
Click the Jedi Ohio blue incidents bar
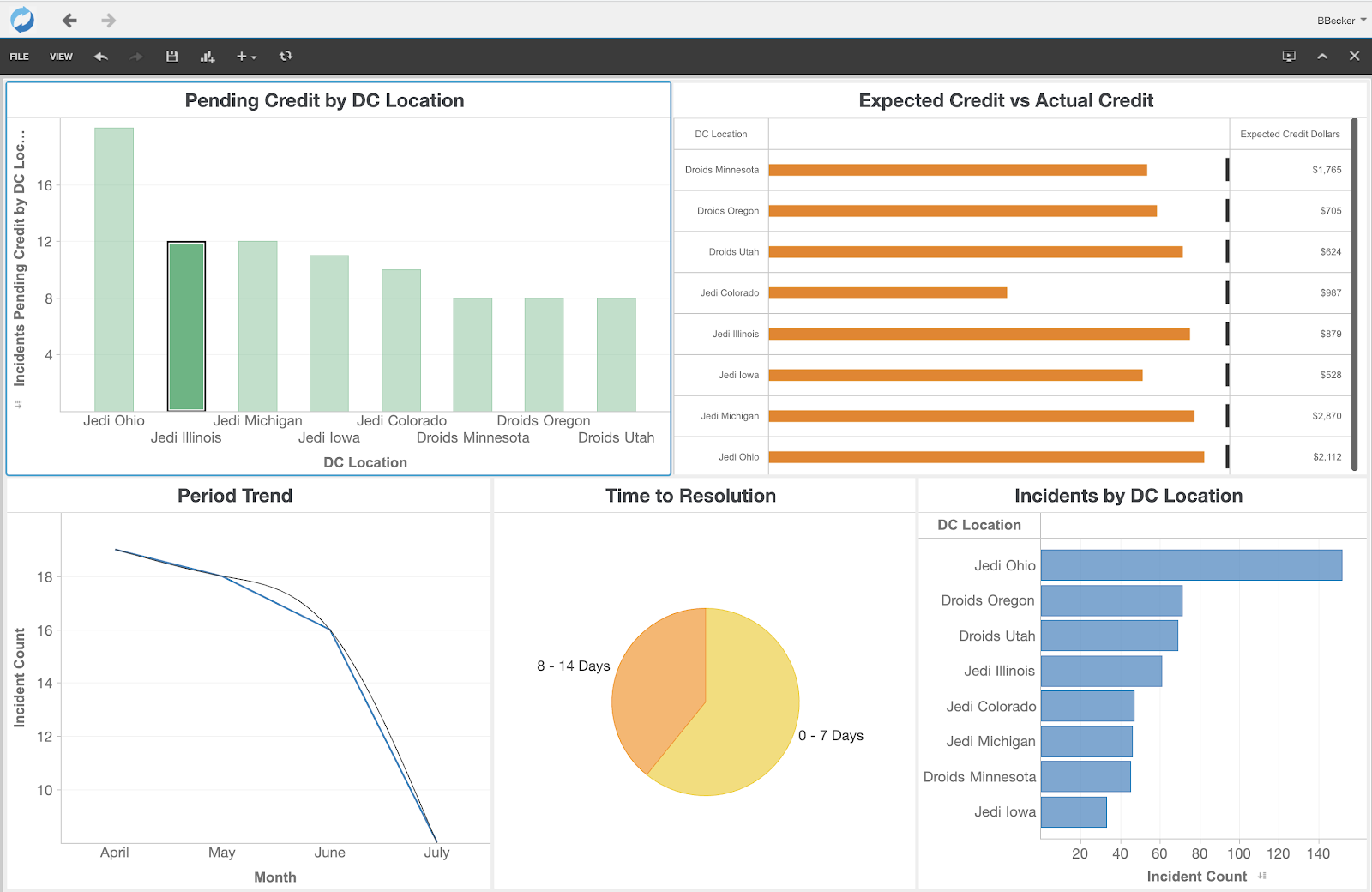pos(1192,565)
